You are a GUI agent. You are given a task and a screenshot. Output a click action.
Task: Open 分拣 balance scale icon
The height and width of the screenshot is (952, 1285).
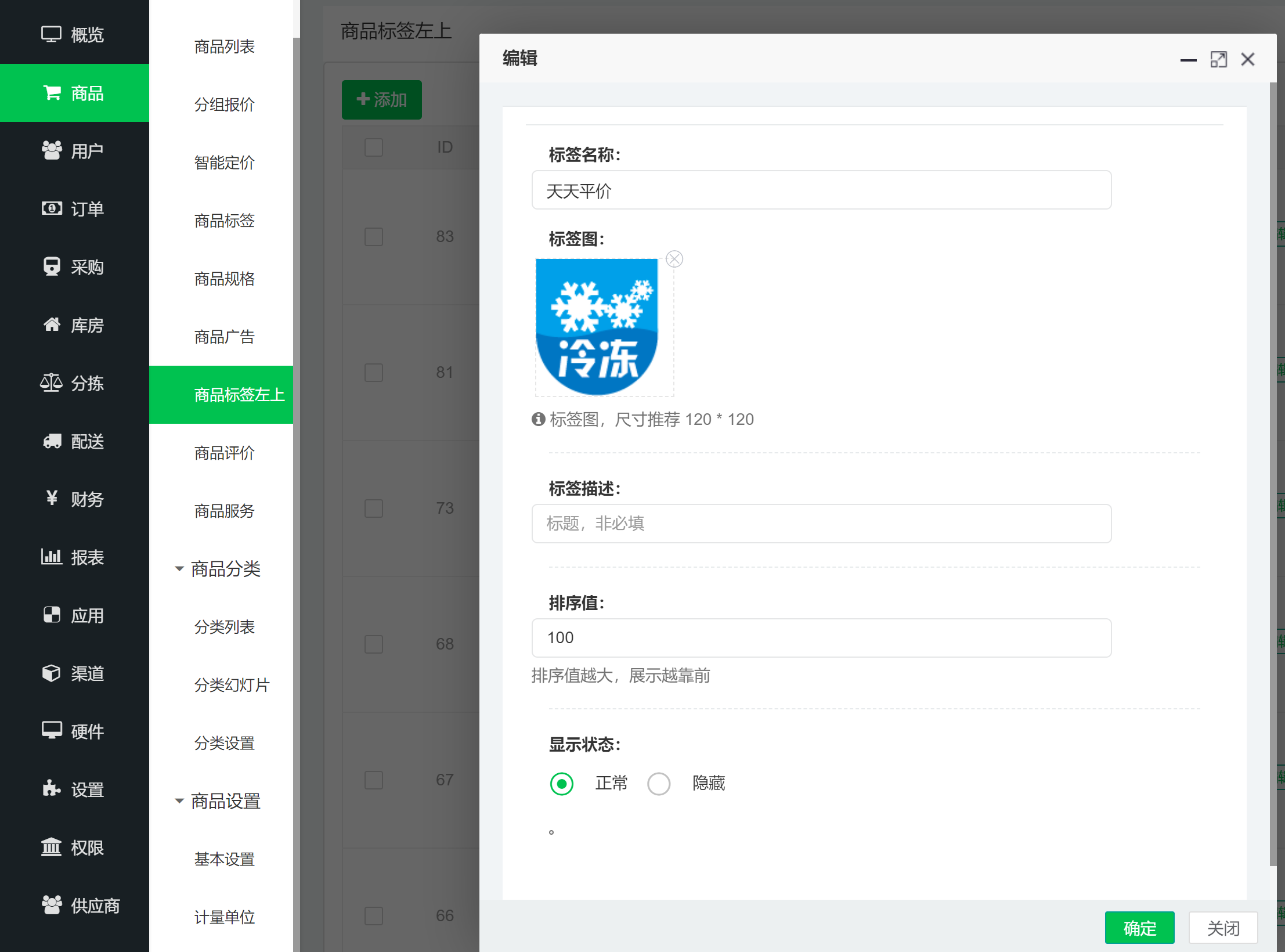tap(52, 383)
